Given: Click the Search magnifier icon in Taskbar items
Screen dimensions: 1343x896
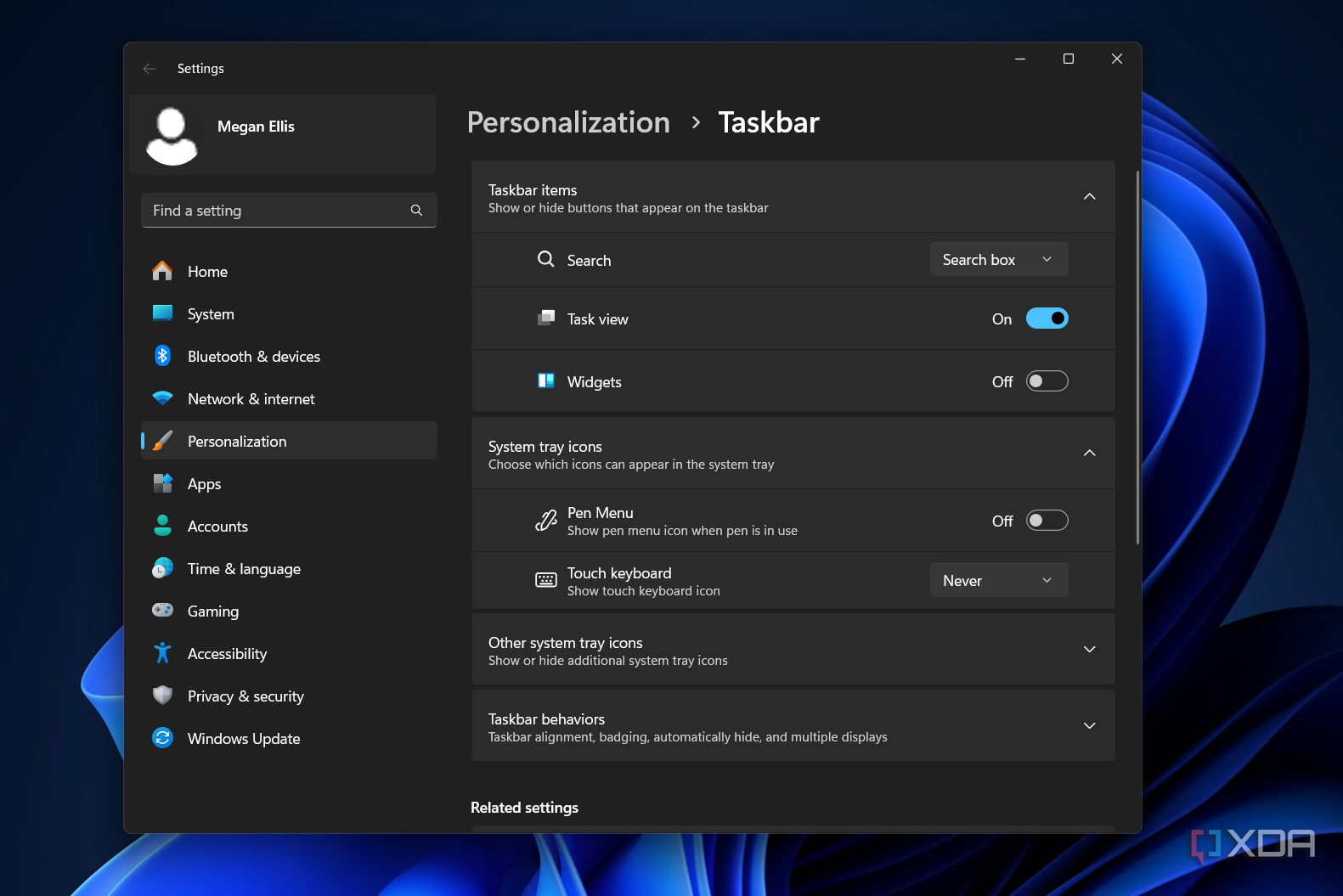Looking at the screenshot, I should (546, 259).
